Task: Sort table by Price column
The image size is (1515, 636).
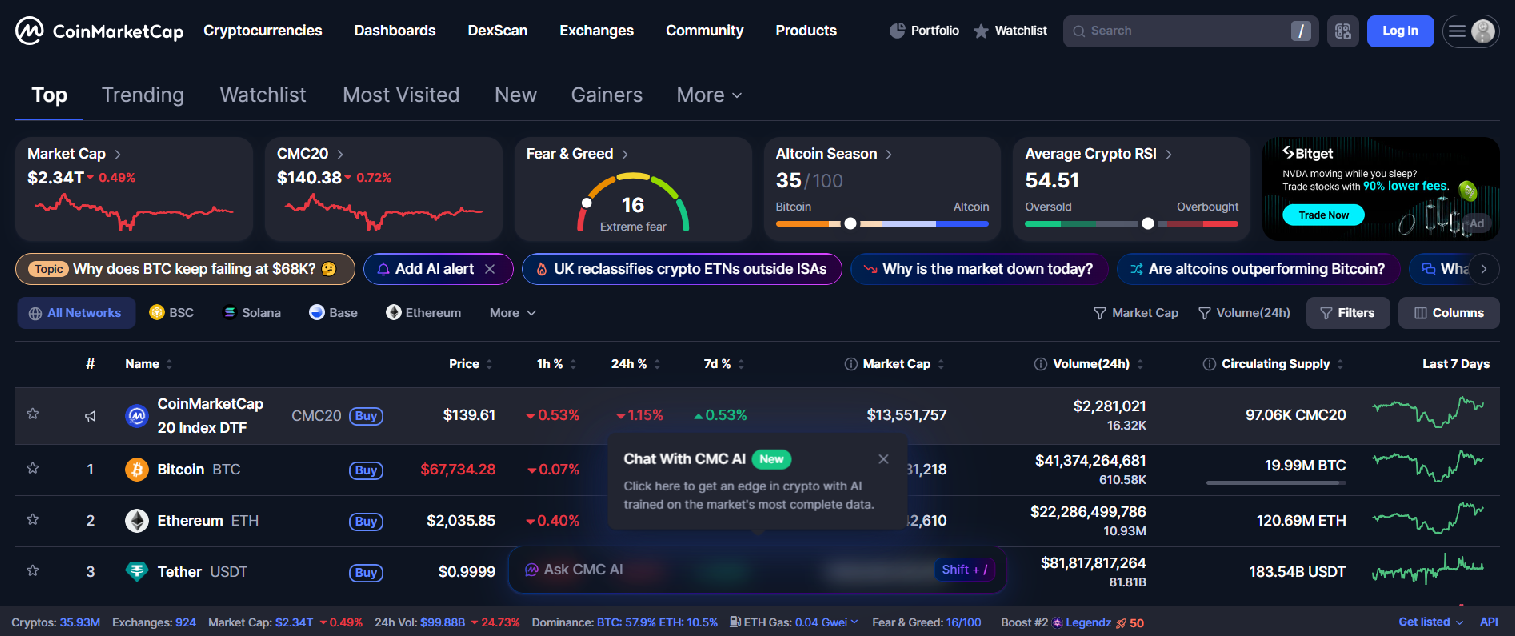Action: [470, 364]
